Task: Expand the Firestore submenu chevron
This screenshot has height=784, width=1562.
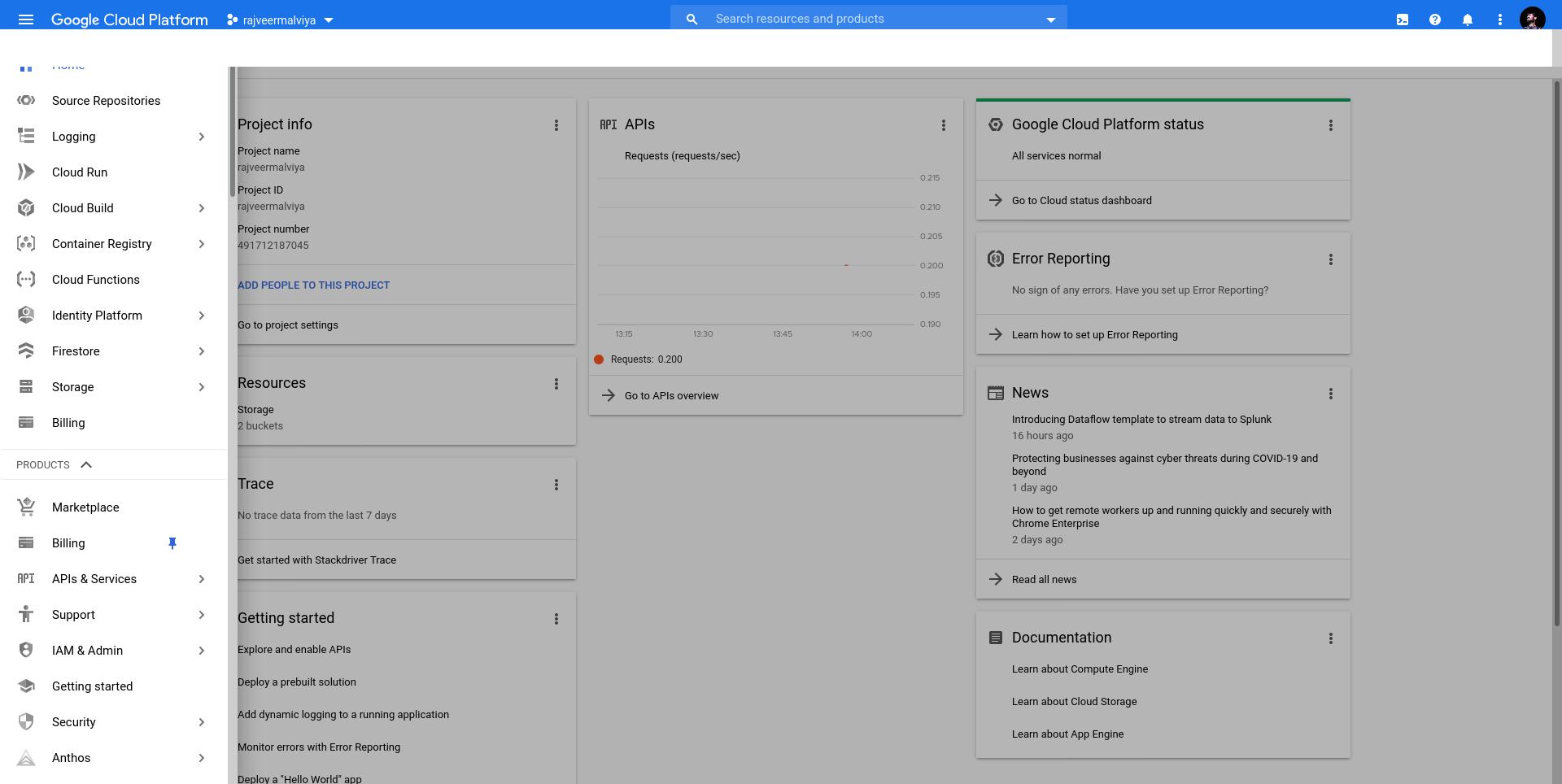Action: [x=201, y=351]
